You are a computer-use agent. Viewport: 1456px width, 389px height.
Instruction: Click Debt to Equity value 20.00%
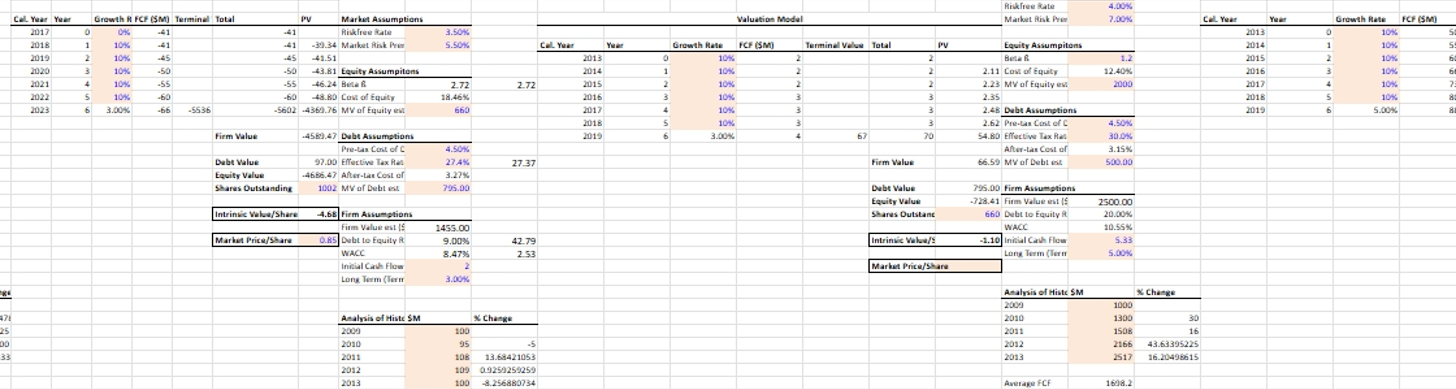click(1101, 214)
